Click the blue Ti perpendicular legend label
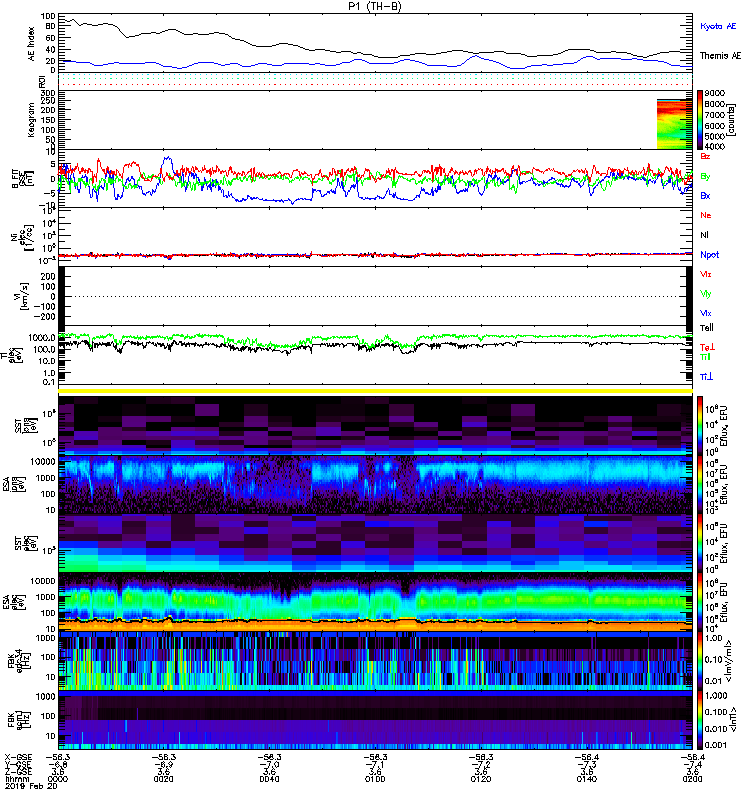 706,377
